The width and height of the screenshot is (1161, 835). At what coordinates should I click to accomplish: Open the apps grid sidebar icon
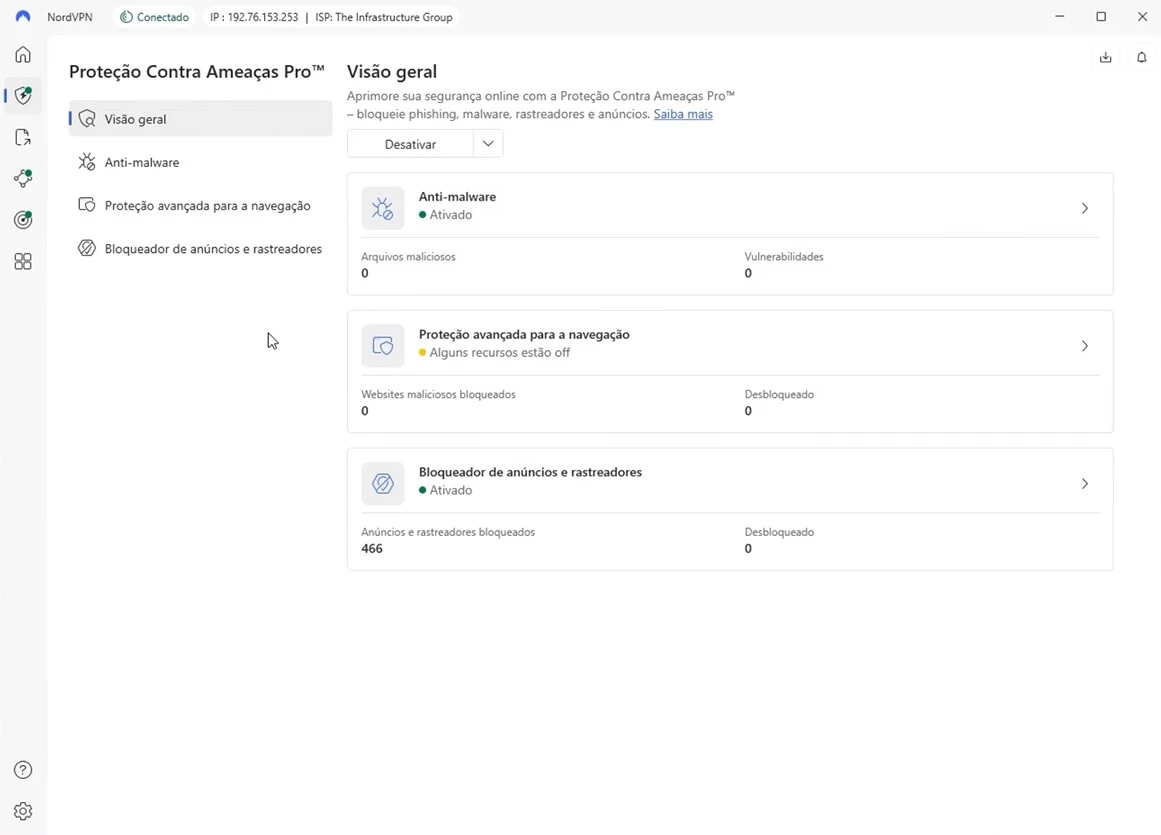click(x=23, y=261)
